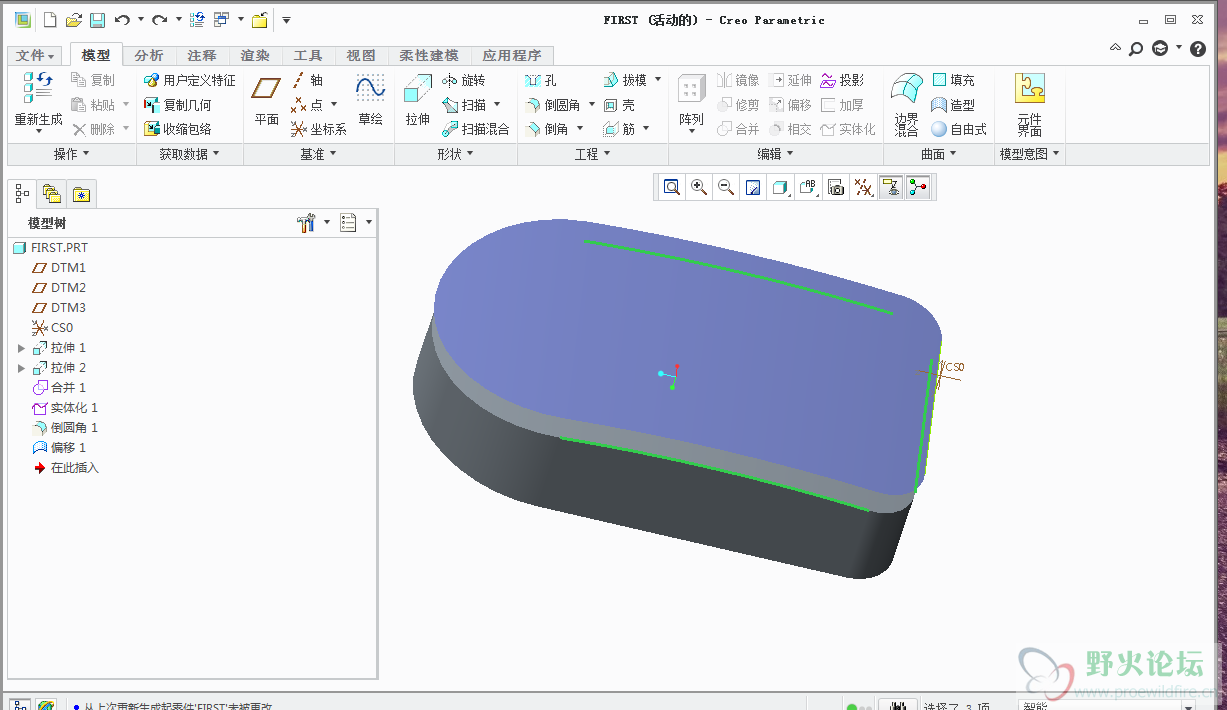The width and height of the screenshot is (1227, 710).
Task: Open the 扫描混合 (Swept Blend) tool
Action: click(x=476, y=129)
